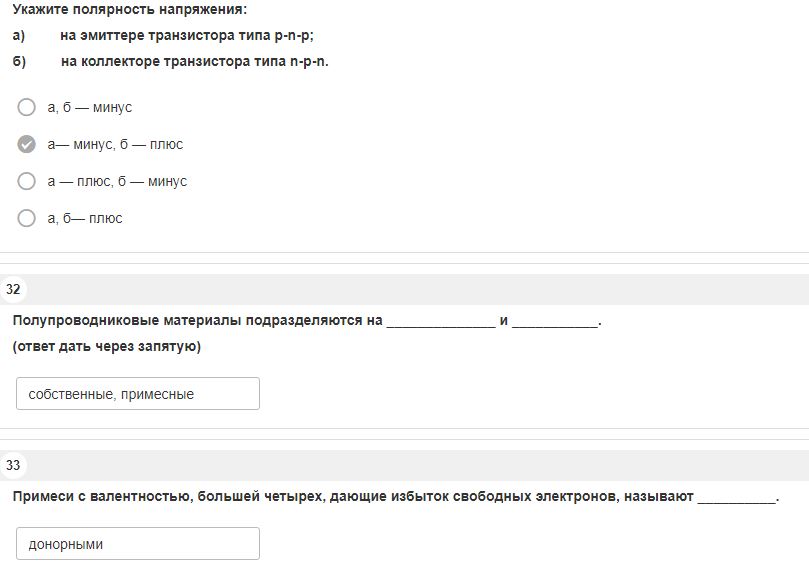
Task: Click answer label 'а — плюс, б — минус'
Action: tap(117, 182)
